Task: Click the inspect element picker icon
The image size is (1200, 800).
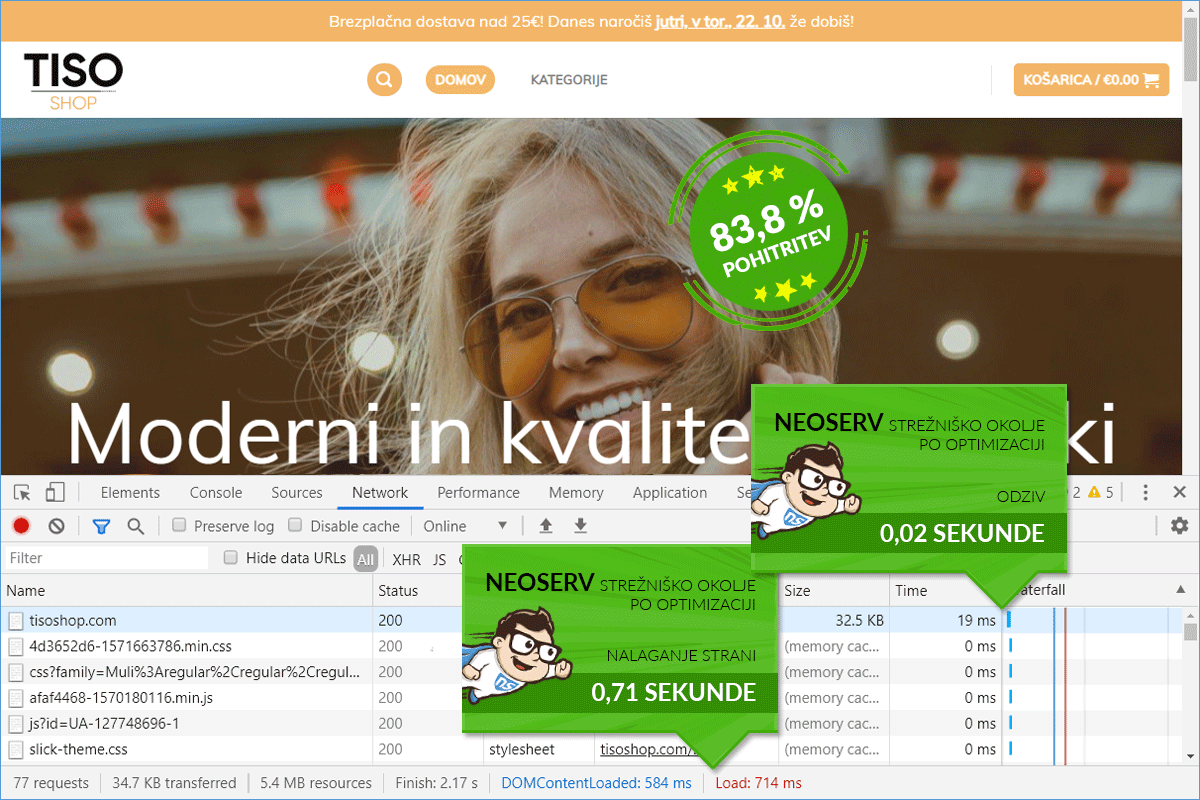Action: click(x=22, y=492)
